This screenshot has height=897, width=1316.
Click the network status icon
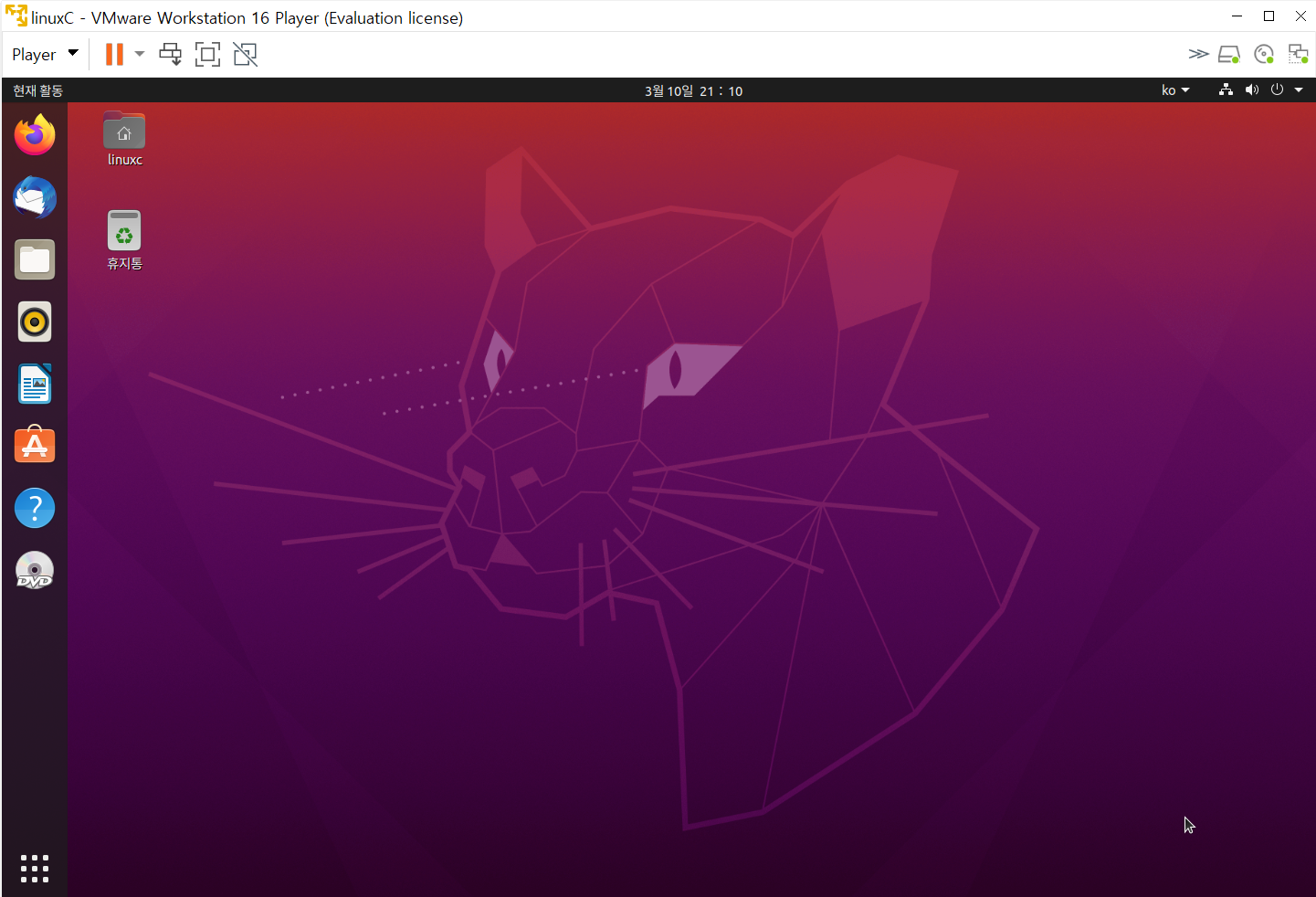pyautogui.click(x=1227, y=90)
